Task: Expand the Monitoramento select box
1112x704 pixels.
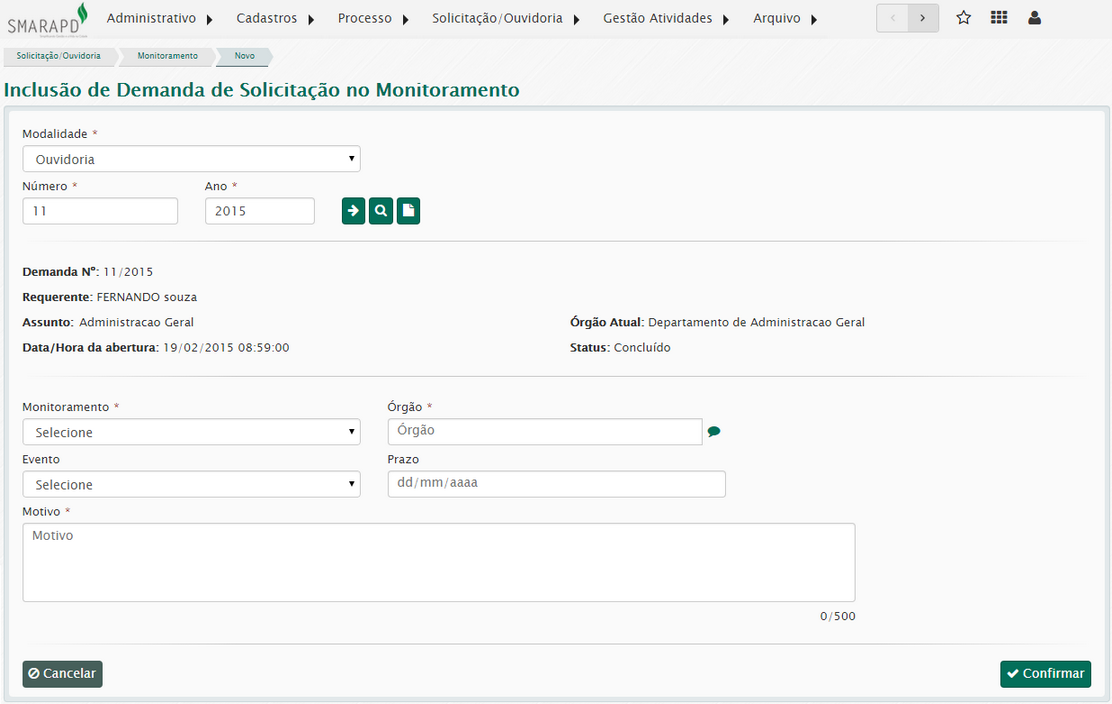Action: coord(191,432)
